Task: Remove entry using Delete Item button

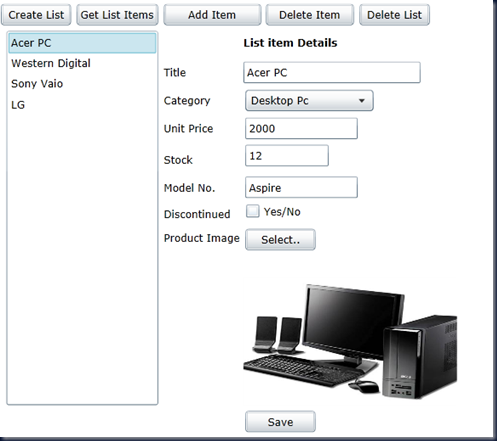Action: click(x=310, y=15)
